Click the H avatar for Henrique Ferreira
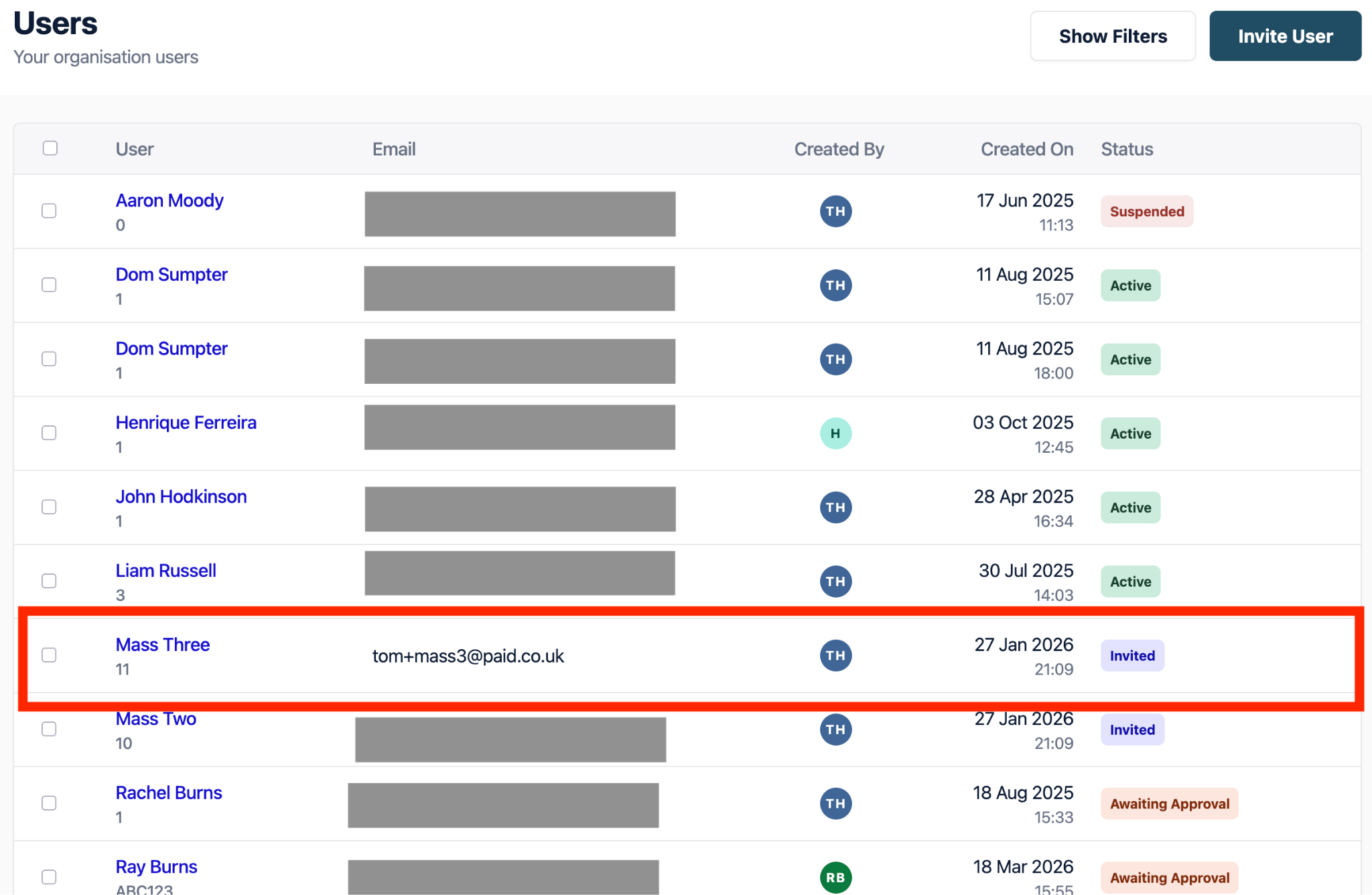The image size is (1372, 895). (835, 433)
